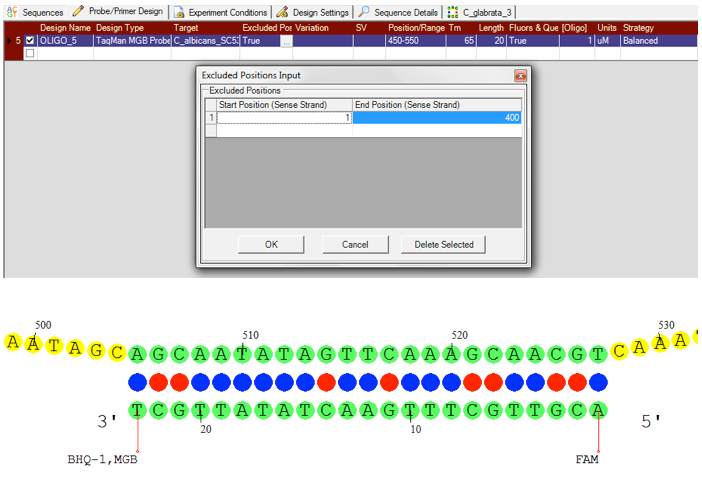The height and width of the screenshot is (501, 702).
Task: Click the FAM label on the probe
Action: point(587,461)
